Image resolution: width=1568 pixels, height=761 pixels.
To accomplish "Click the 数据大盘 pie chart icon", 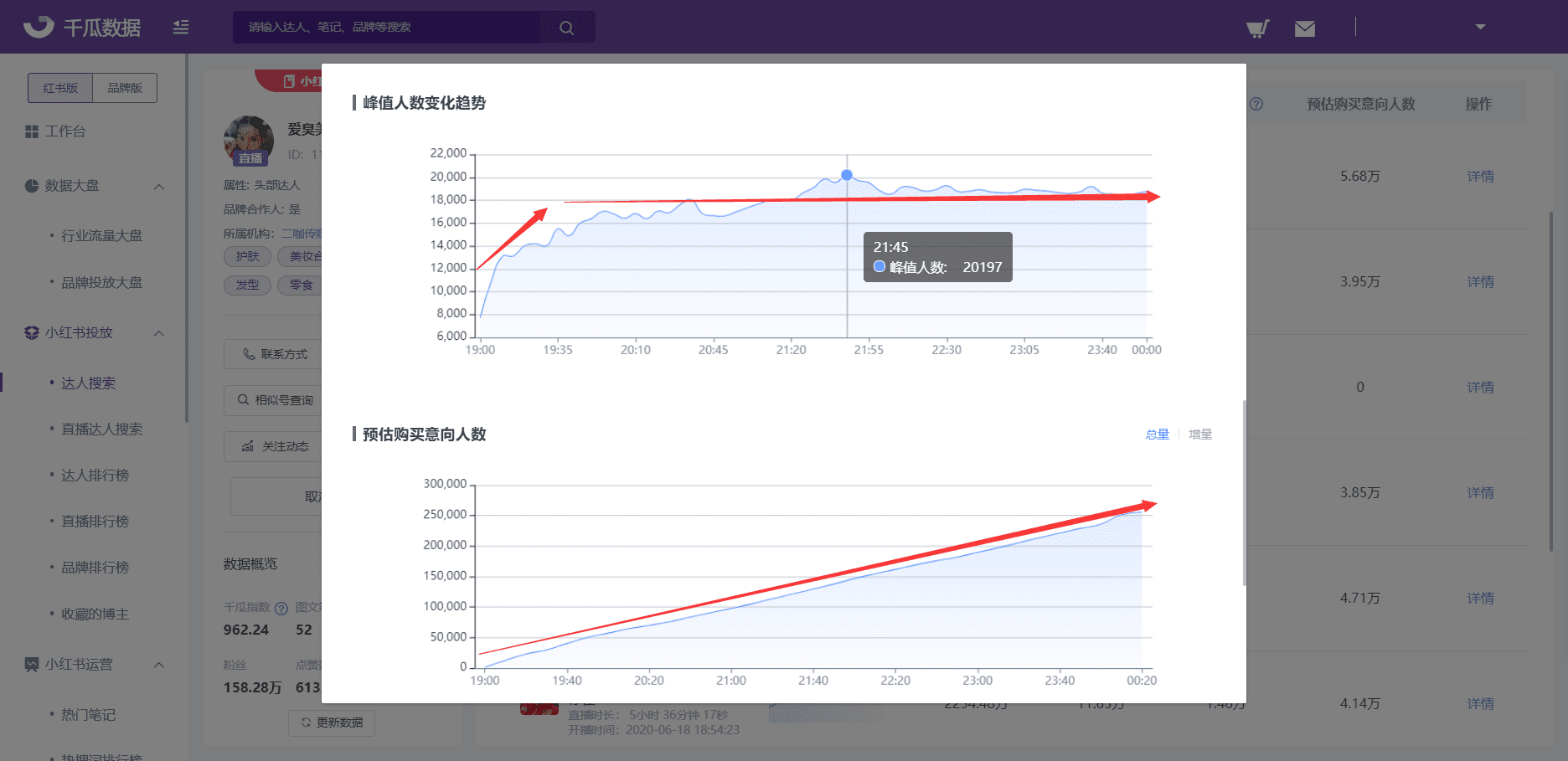I will pyautogui.click(x=32, y=186).
